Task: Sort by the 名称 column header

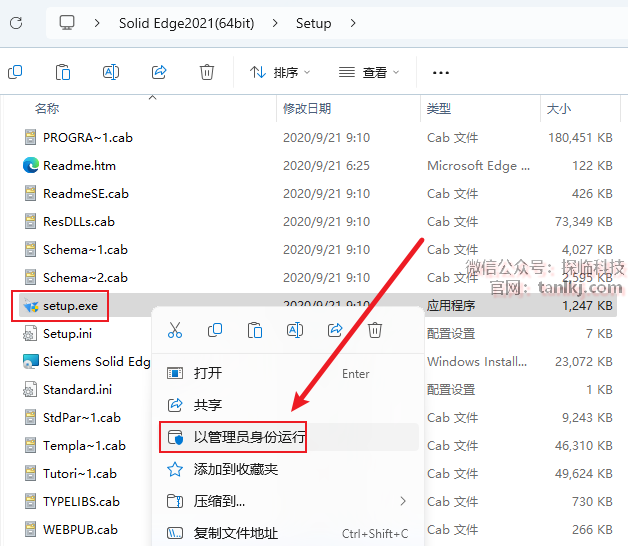Action: 47,109
